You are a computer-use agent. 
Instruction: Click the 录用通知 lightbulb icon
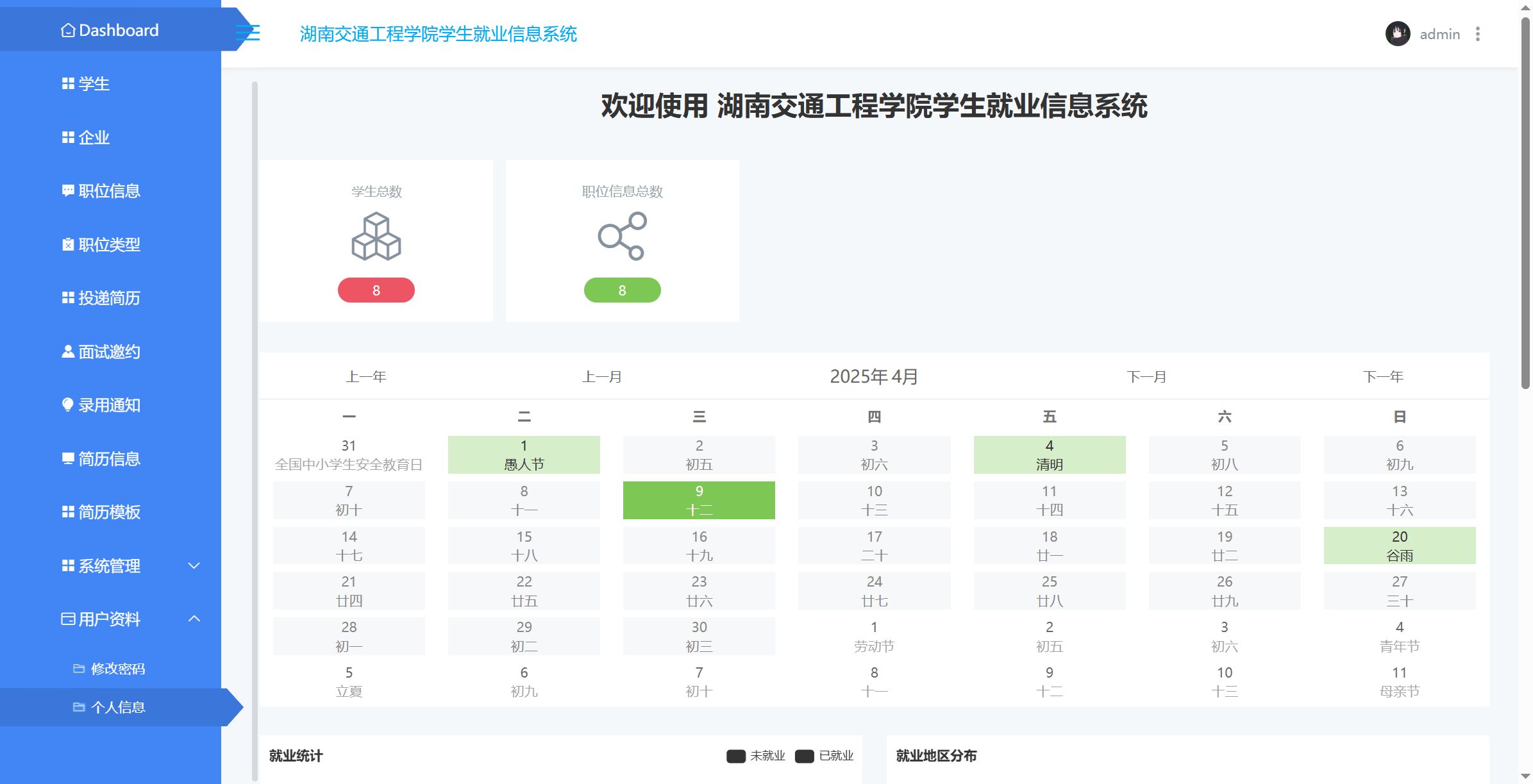[x=67, y=405]
